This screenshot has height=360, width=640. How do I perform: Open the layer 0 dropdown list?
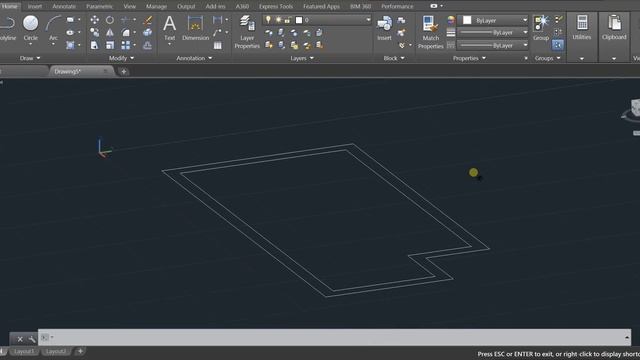[368, 20]
